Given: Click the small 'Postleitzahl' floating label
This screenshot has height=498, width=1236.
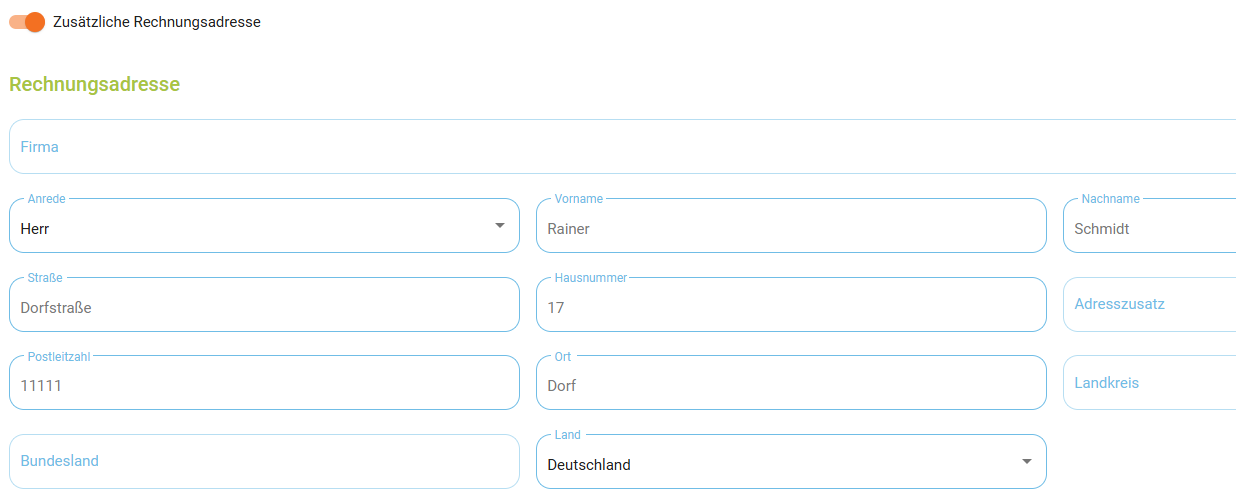Looking at the screenshot, I should click(59, 356).
